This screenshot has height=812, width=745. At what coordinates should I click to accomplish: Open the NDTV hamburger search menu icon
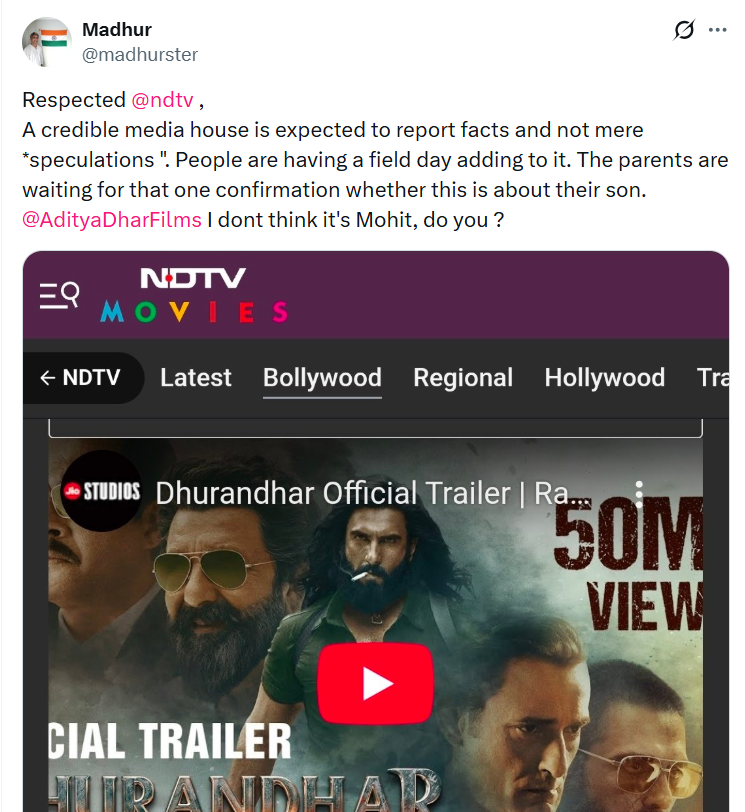(x=60, y=296)
